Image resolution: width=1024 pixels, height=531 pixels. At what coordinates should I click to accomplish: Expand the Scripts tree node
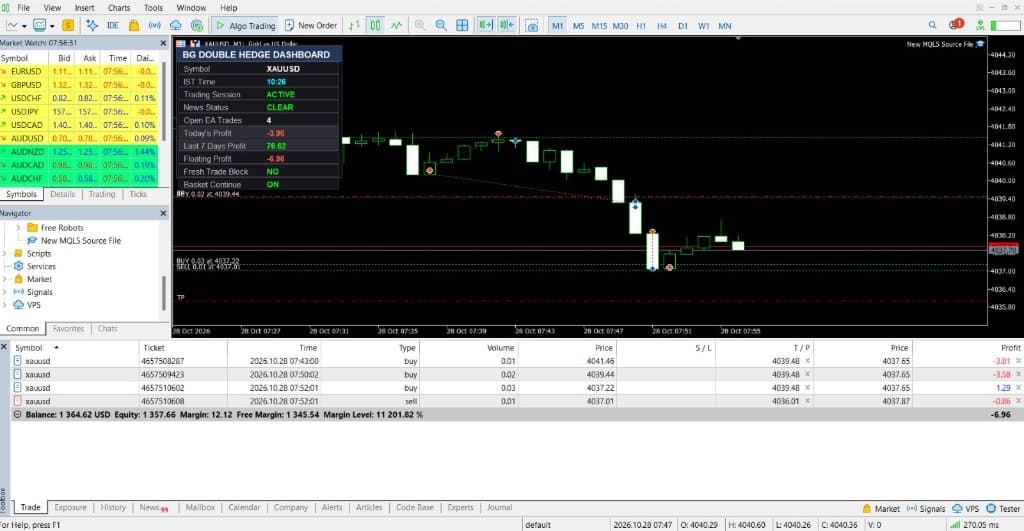click(x=5, y=253)
